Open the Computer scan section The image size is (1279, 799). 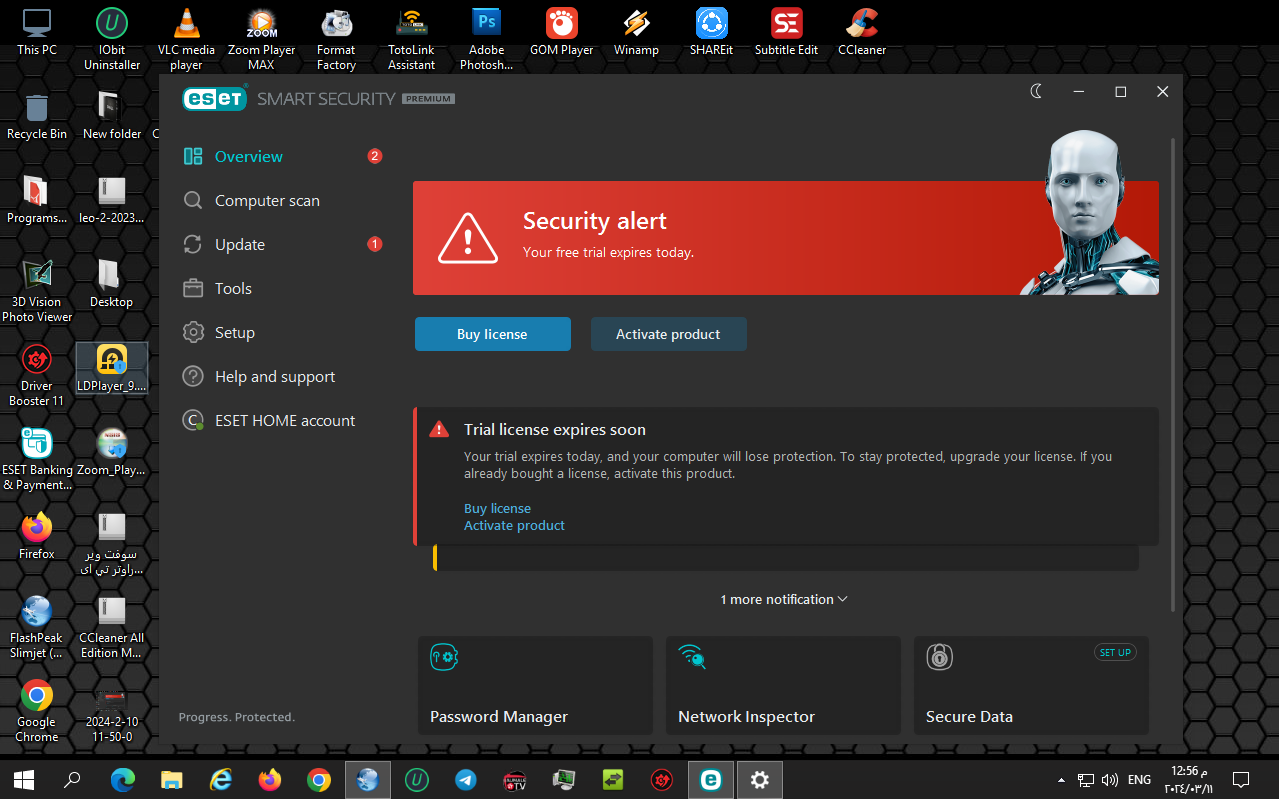(251, 200)
